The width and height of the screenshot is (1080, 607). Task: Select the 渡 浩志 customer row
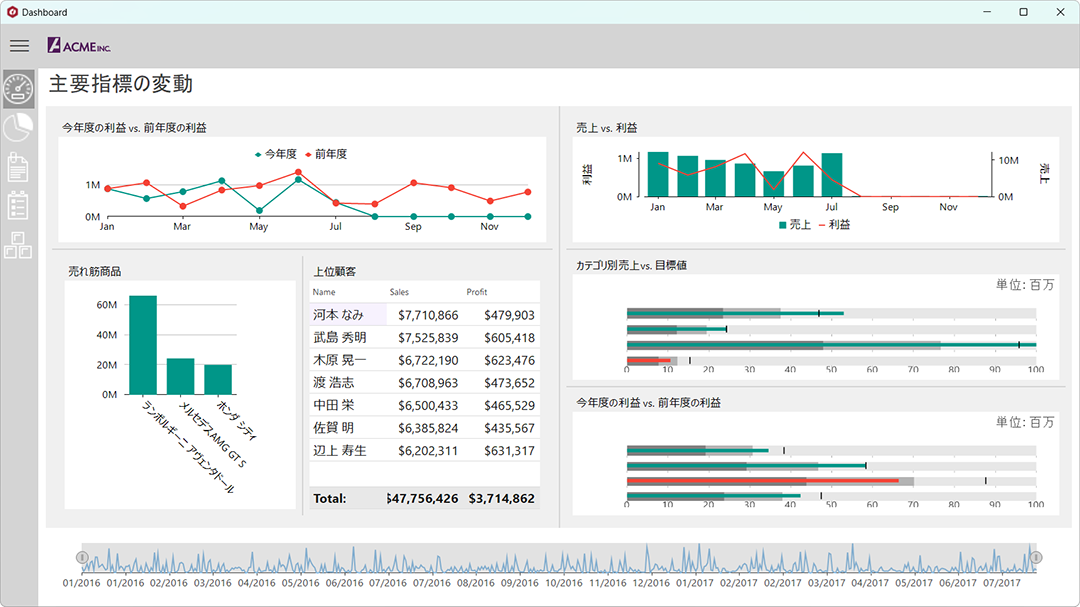point(424,383)
